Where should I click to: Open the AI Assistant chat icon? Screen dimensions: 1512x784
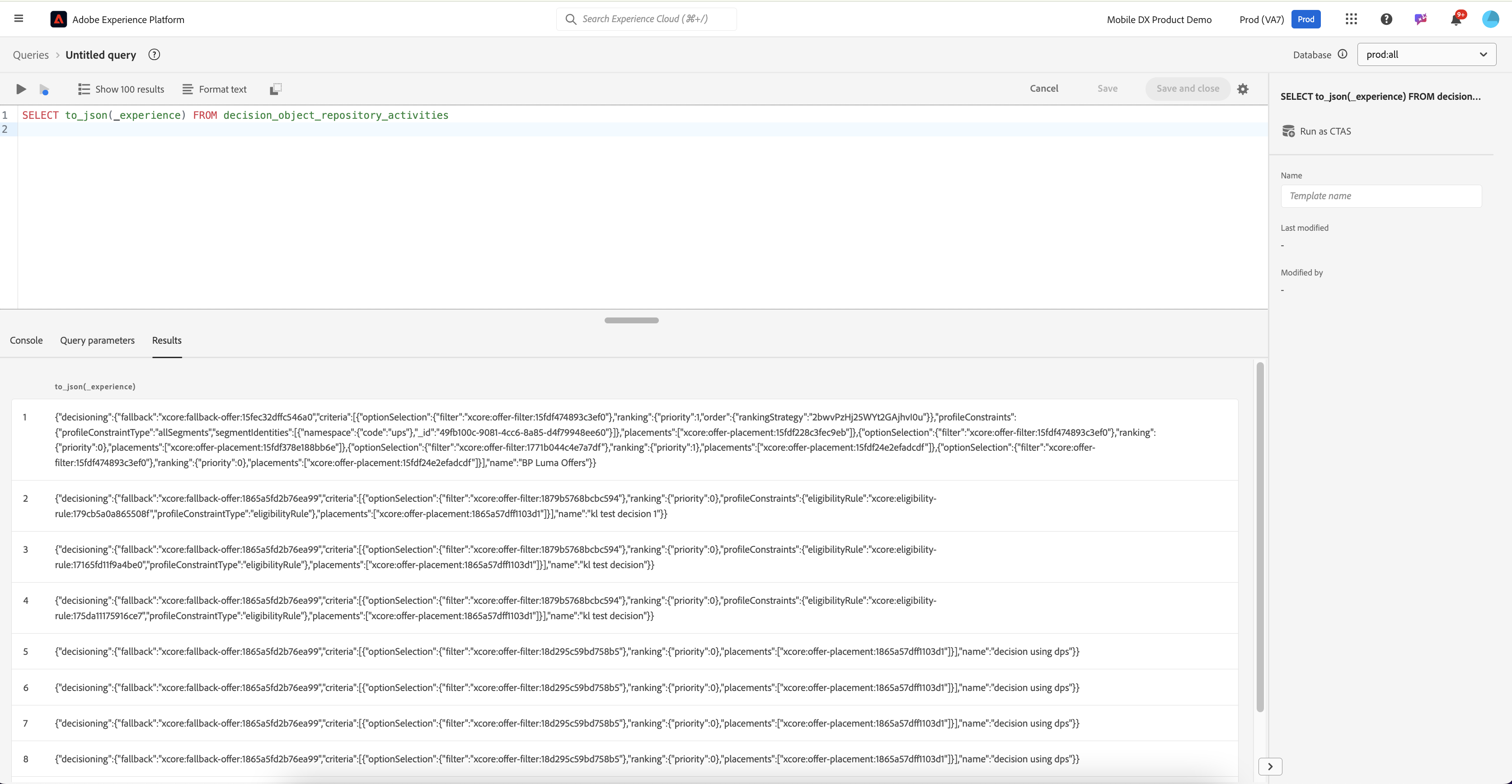[x=1420, y=19]
